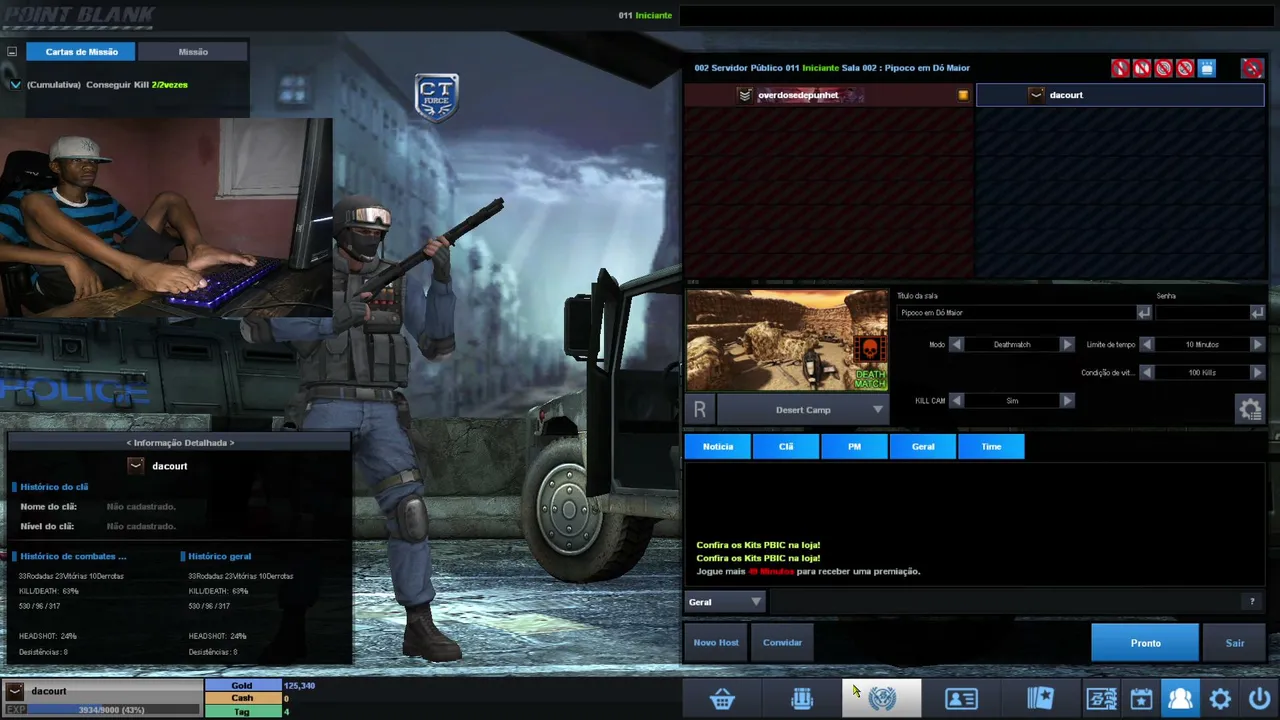The width and height of the screenshot is (1280, 720).
Task: Open the Notícia chat tab
Action: [718, 446]
